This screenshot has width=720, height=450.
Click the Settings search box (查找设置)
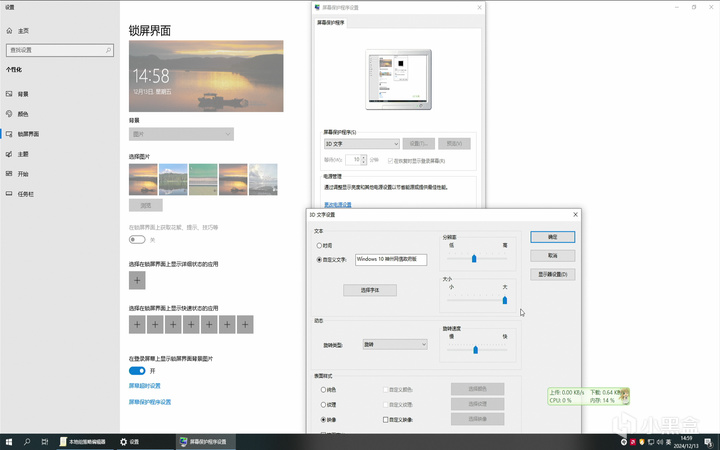tap(60, 50)
